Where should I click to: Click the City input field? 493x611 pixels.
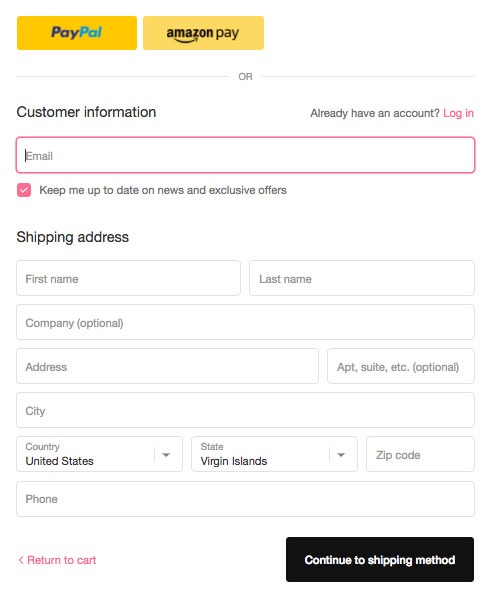[x=246, y=410]
